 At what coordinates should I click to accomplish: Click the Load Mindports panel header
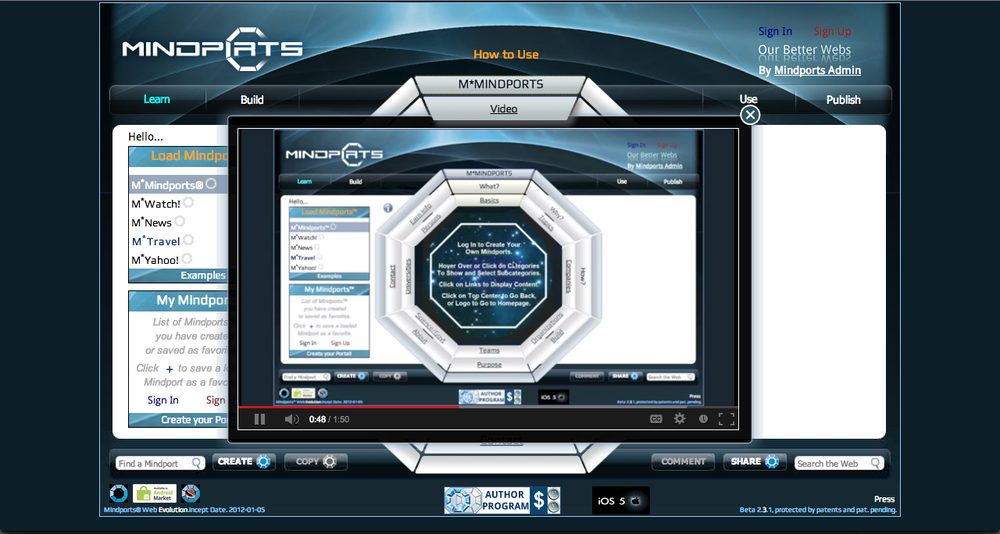click(x=178, y=156)
